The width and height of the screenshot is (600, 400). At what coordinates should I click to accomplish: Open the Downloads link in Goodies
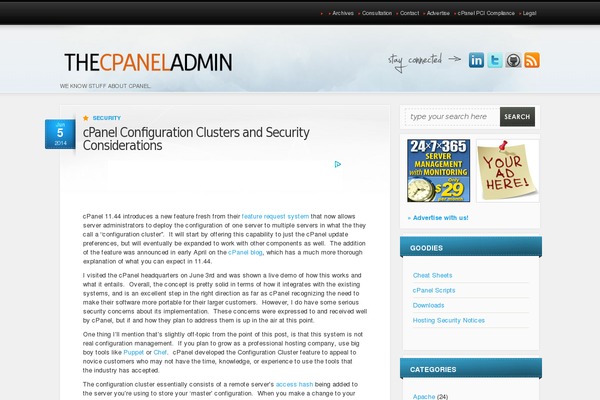[429, 305]
